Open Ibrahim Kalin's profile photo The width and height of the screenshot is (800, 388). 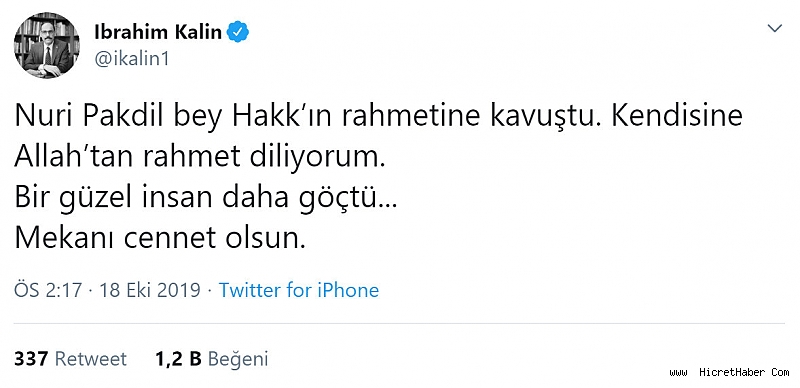[46, 45]
